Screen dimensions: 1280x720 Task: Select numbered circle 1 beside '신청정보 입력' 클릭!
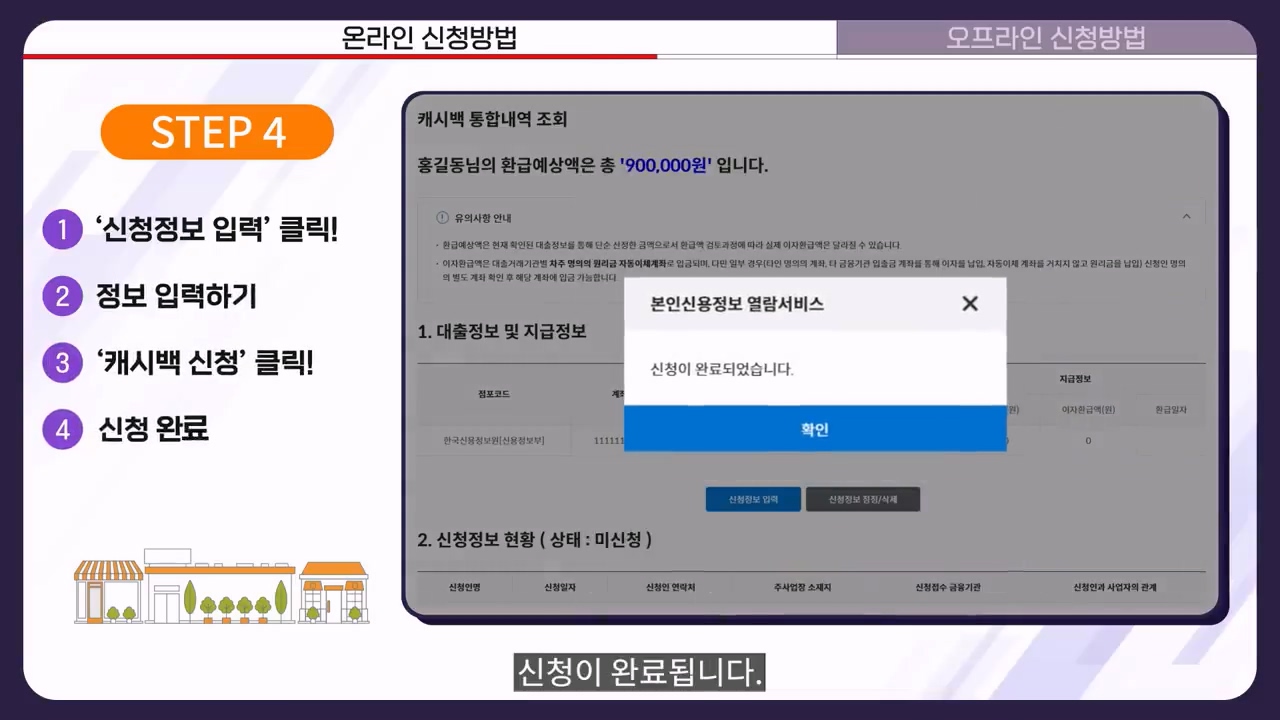point(62,229)
